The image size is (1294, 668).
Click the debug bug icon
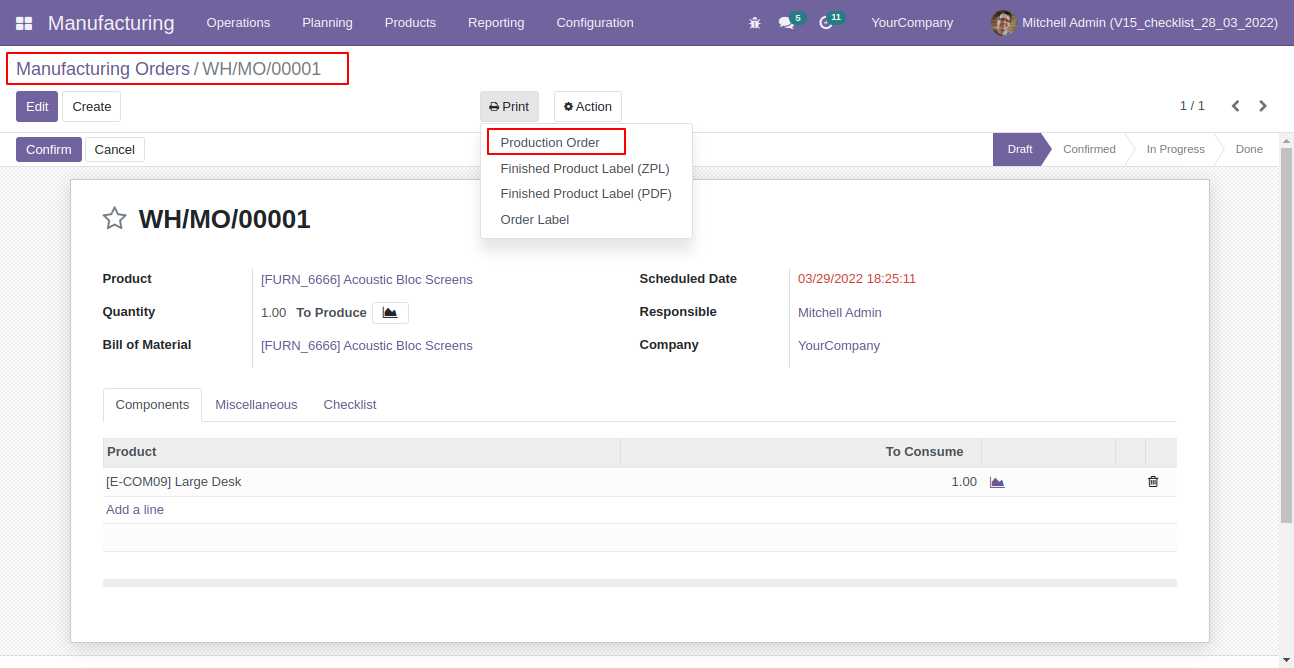click(755, 23)
